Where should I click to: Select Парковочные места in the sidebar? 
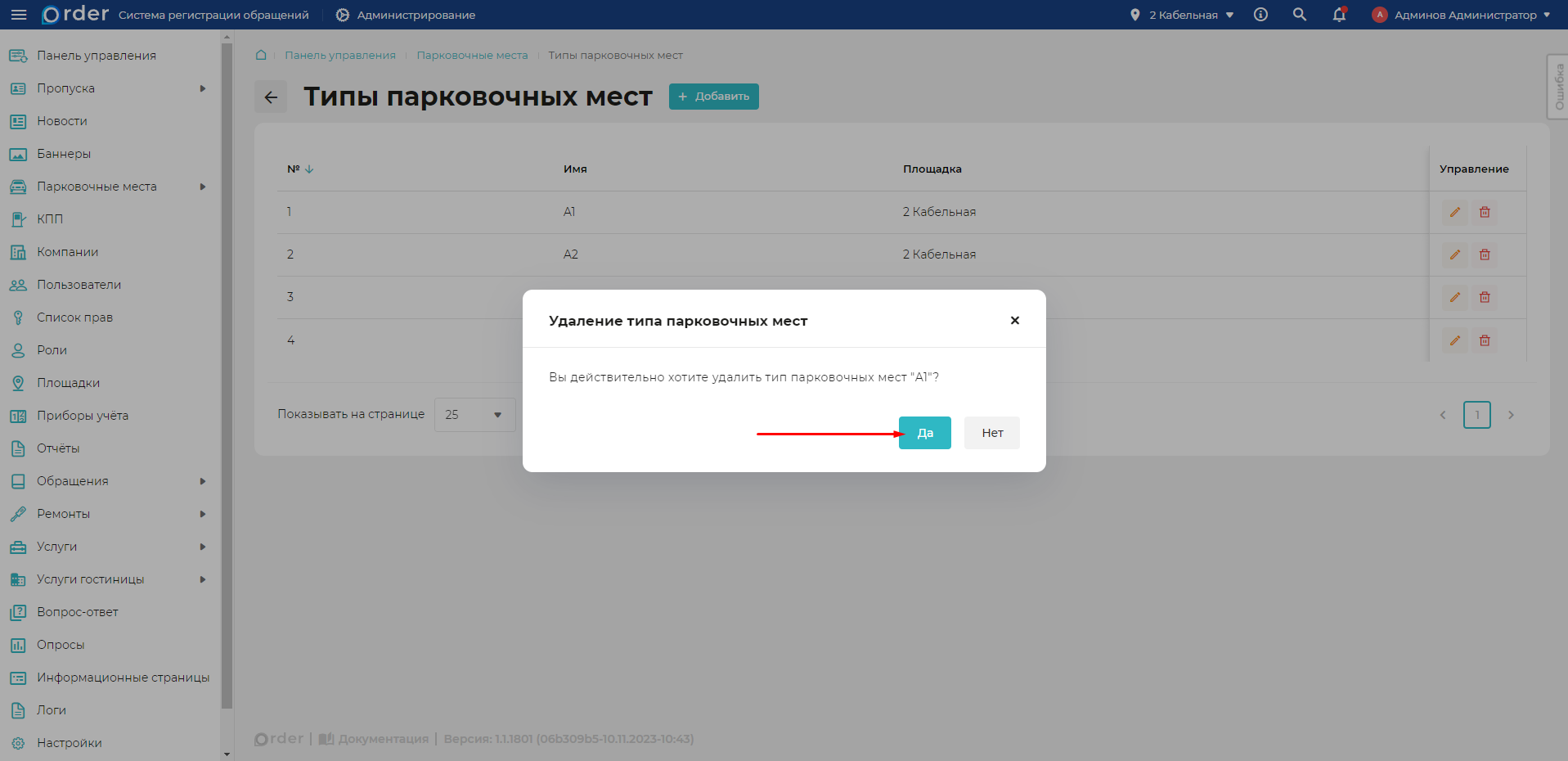pyautogui.click(x=97, y=186)
